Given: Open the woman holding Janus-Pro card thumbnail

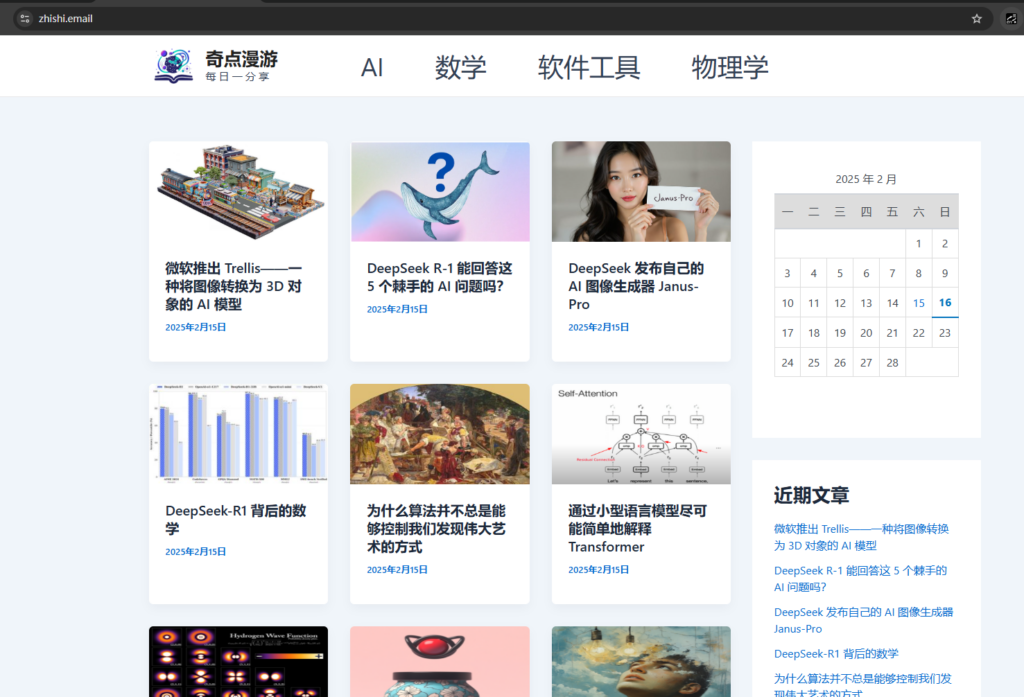Looking at the screenshot, I should pos(641,191).
